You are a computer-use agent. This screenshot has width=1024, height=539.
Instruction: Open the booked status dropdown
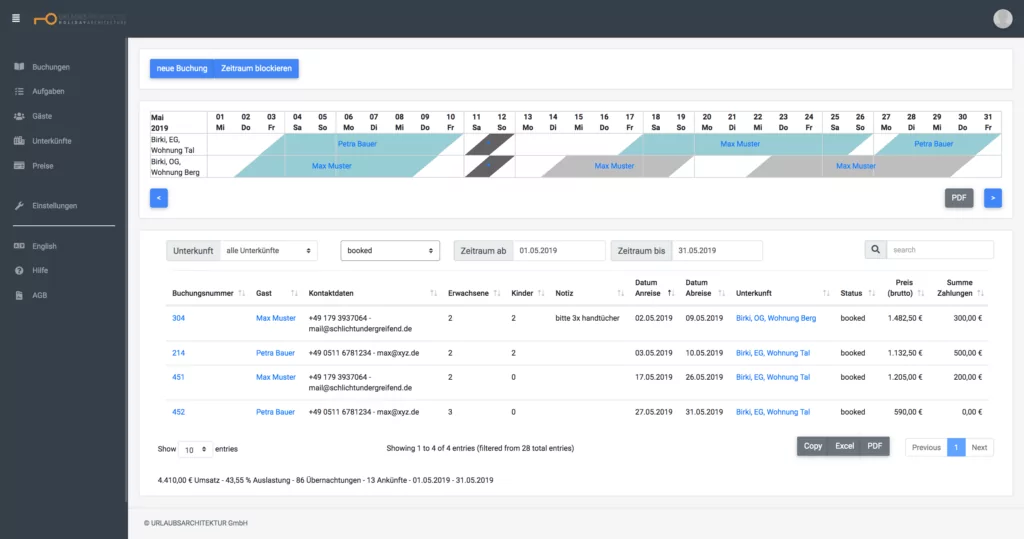coord(390,250)
